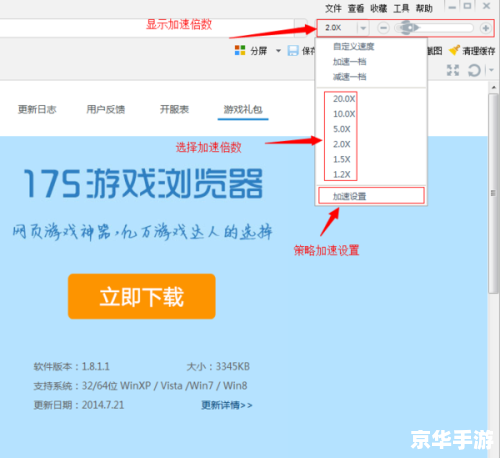Choose the 5.0X speed option

click(342, 129)
